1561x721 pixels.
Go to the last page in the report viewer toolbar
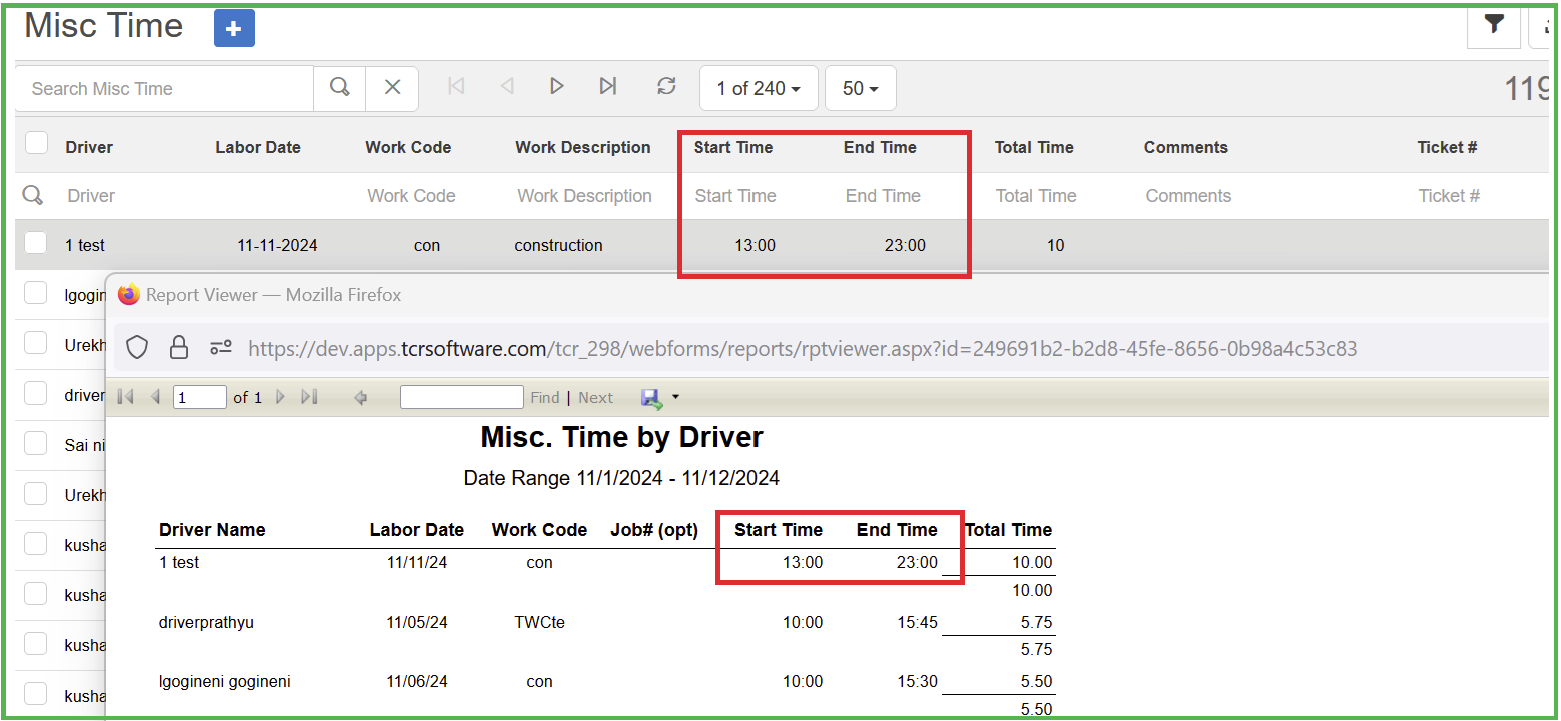(309, 397)
